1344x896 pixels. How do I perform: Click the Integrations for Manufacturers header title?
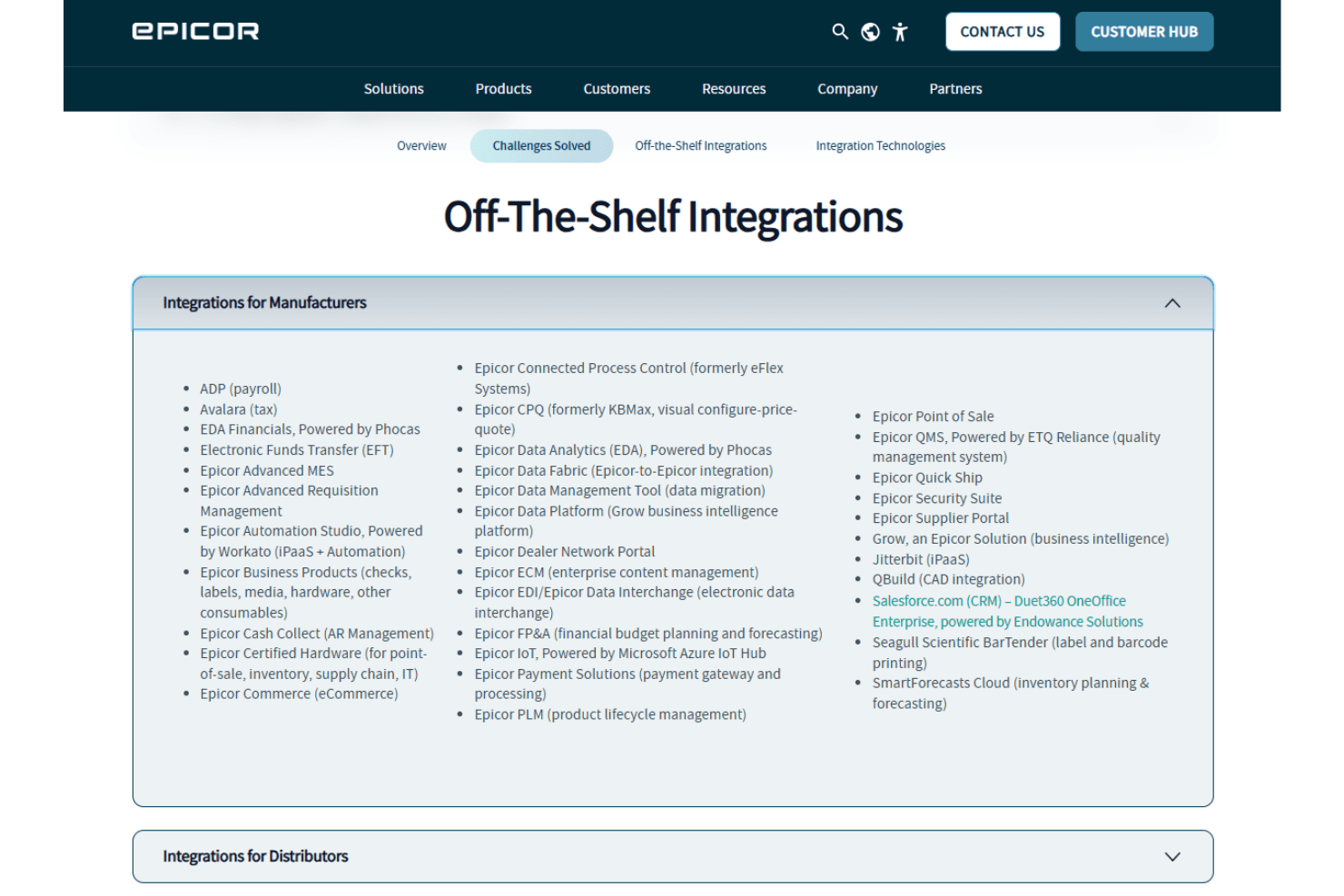[x=264, y=302]
